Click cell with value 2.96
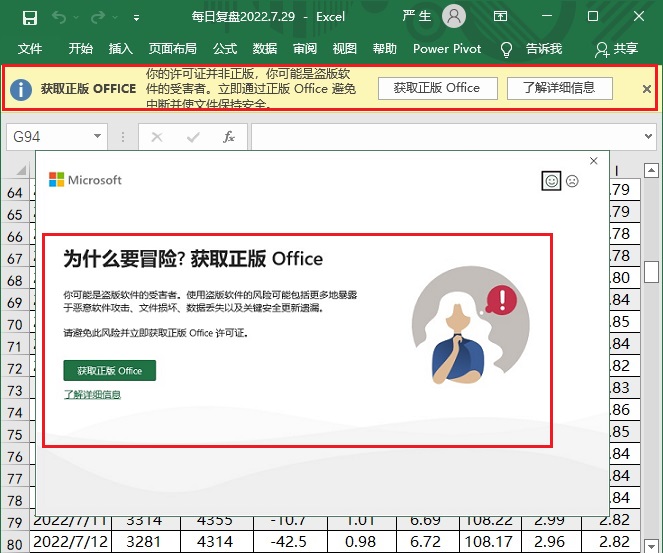 pyautogui.click(x=552, y=541)
